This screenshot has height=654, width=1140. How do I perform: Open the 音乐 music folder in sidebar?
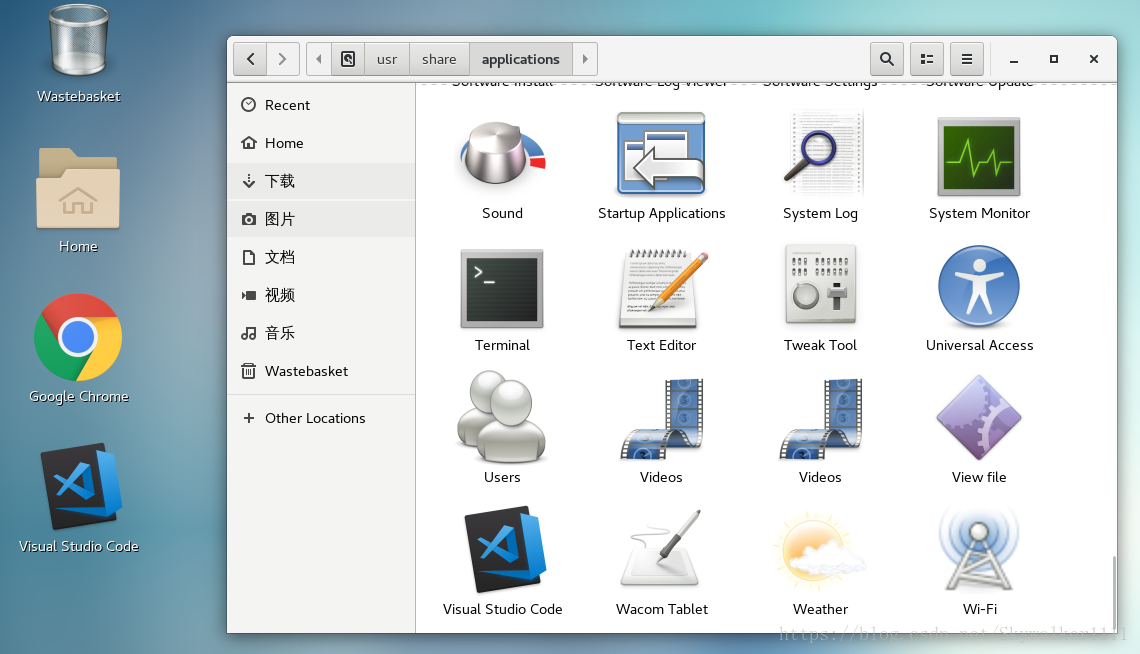click(321, 333)
